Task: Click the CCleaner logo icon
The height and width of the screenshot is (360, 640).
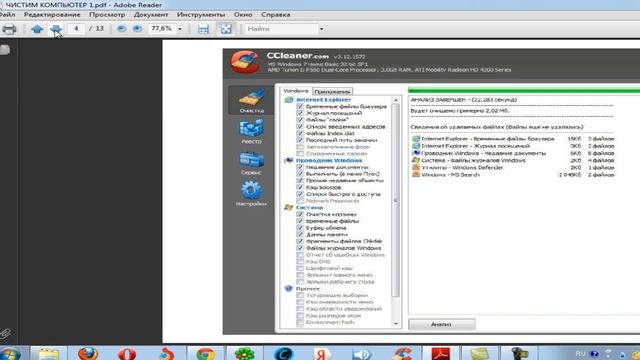Action: point(245,62)
